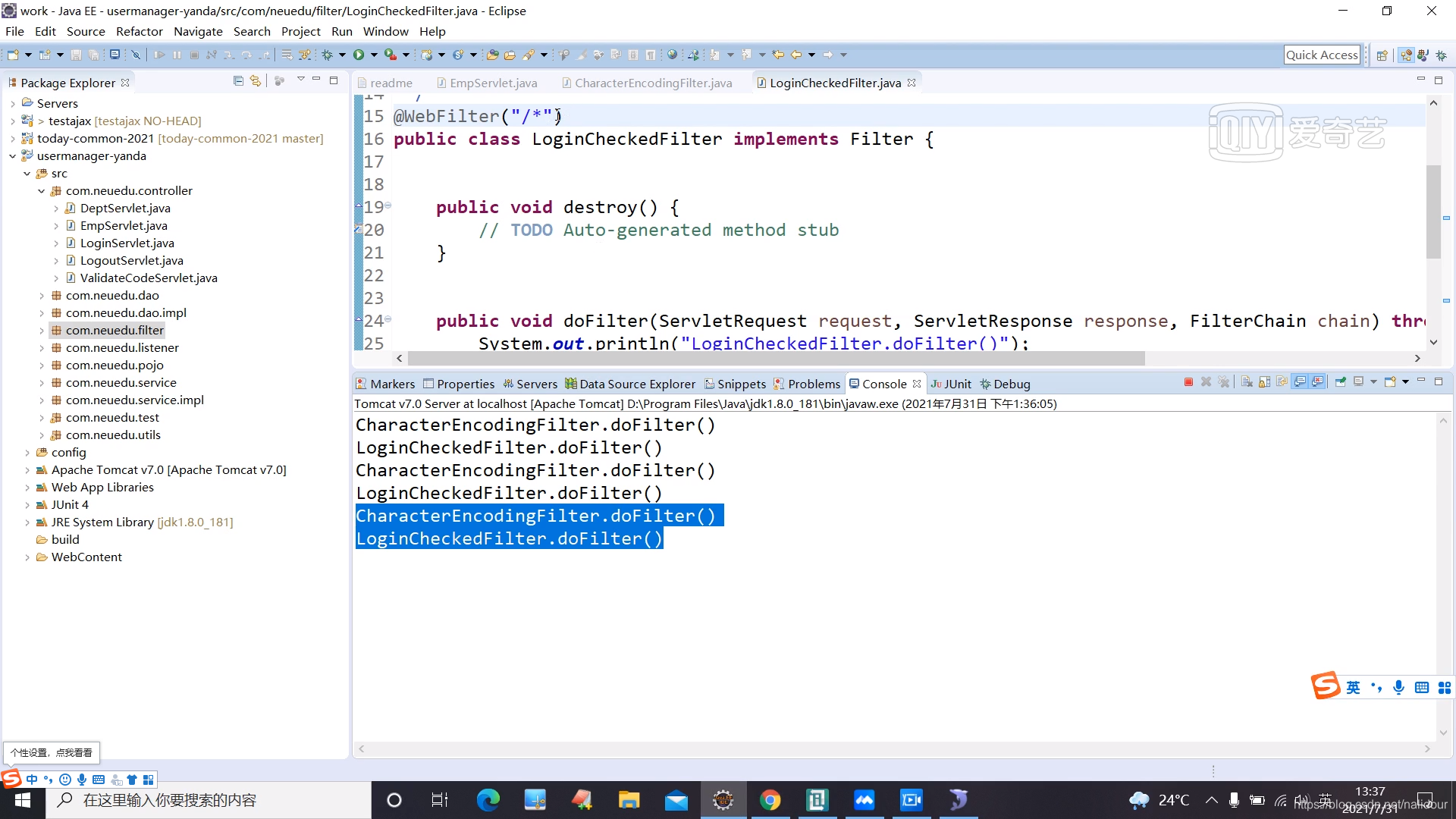Open Microsoft Edge from the taskbar
This screenshot has height=819, width=1456.
(x=488, y=800)
